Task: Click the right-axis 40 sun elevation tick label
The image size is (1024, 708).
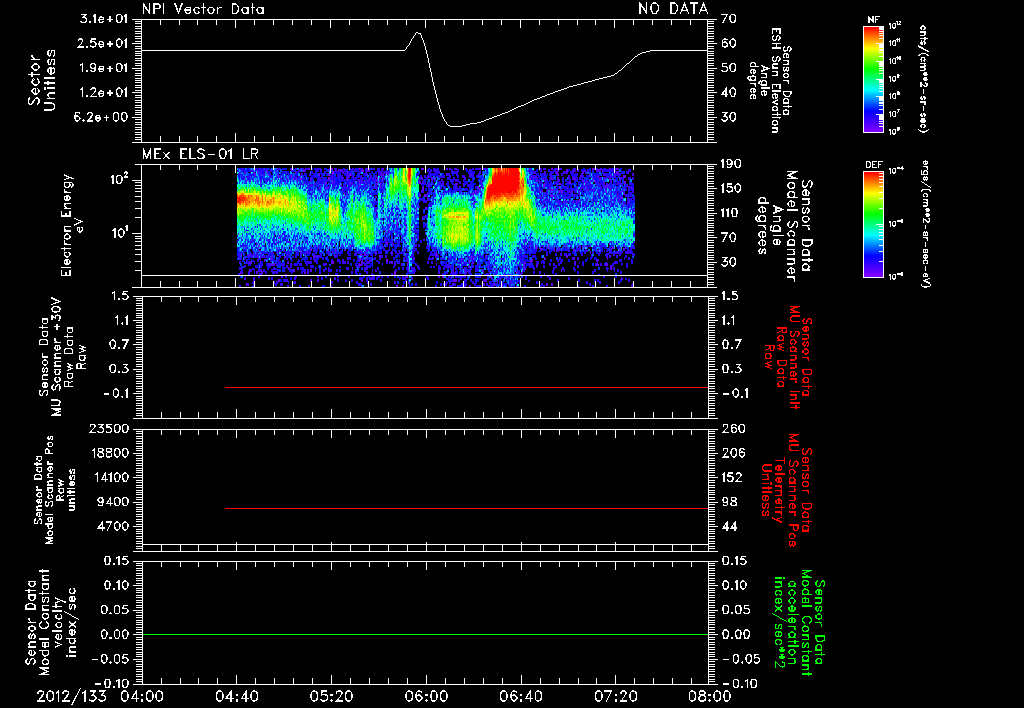Action: [729, 93]
